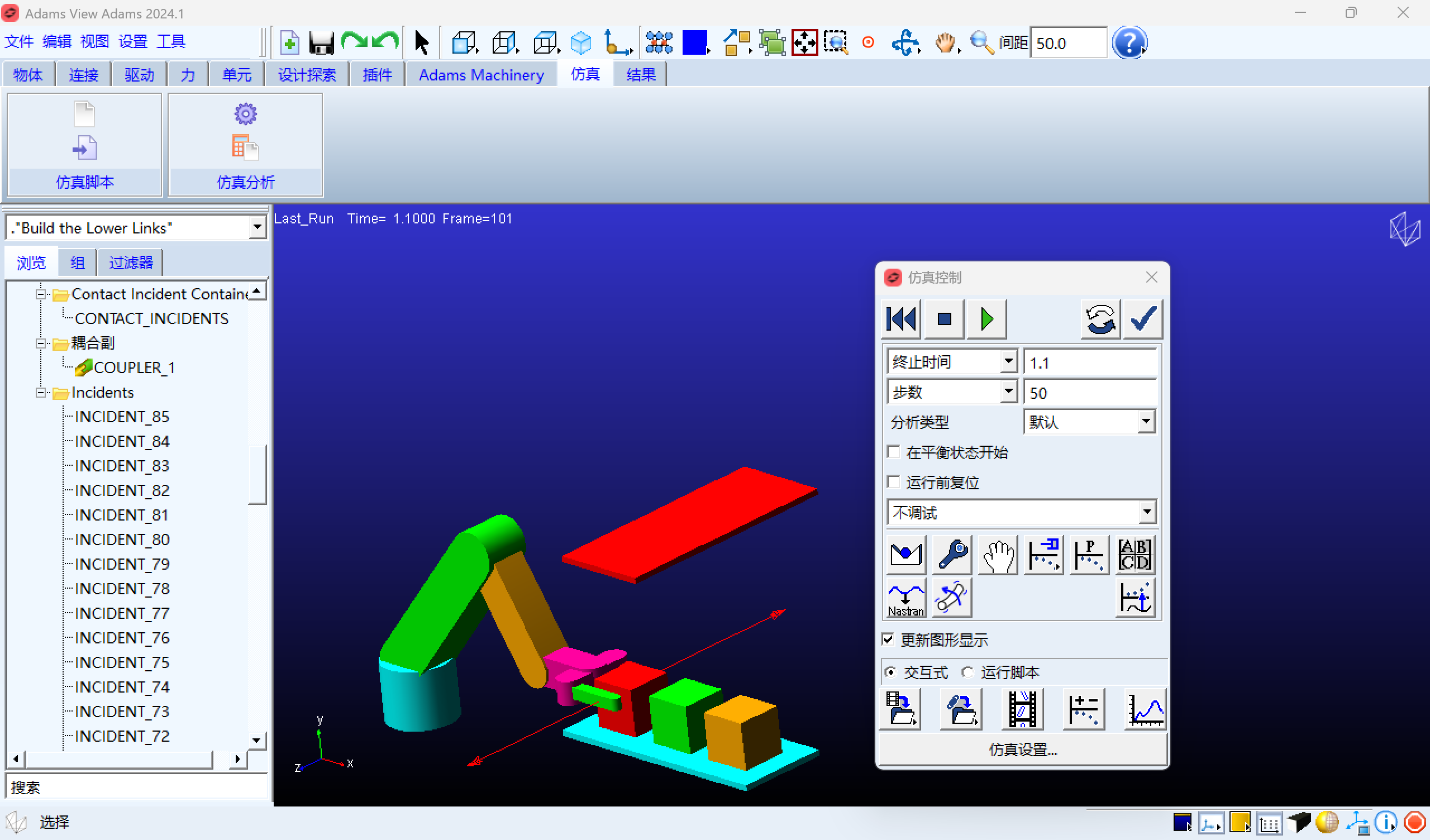Image resolution: width=1430 pixels, height=840 pixels.
Task: Click the replay last simulation icon
Action: point(1100,319)
